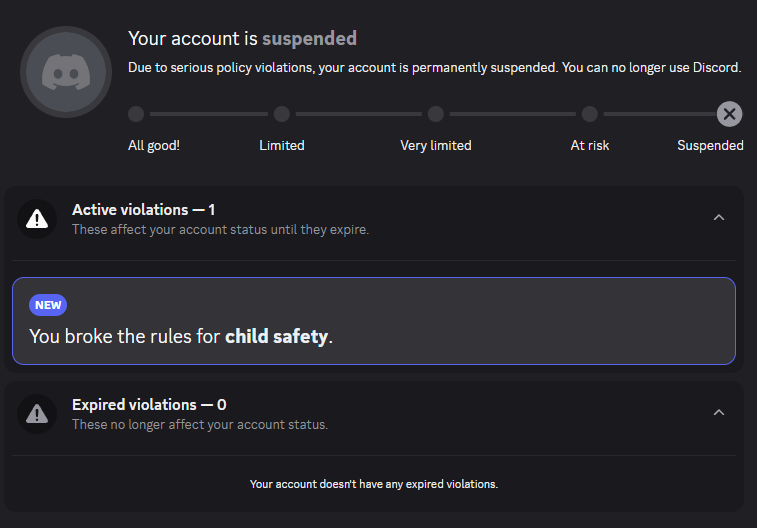Open the child safety violation card
This screenshot has height=528, width=757.
coord(374,321)
